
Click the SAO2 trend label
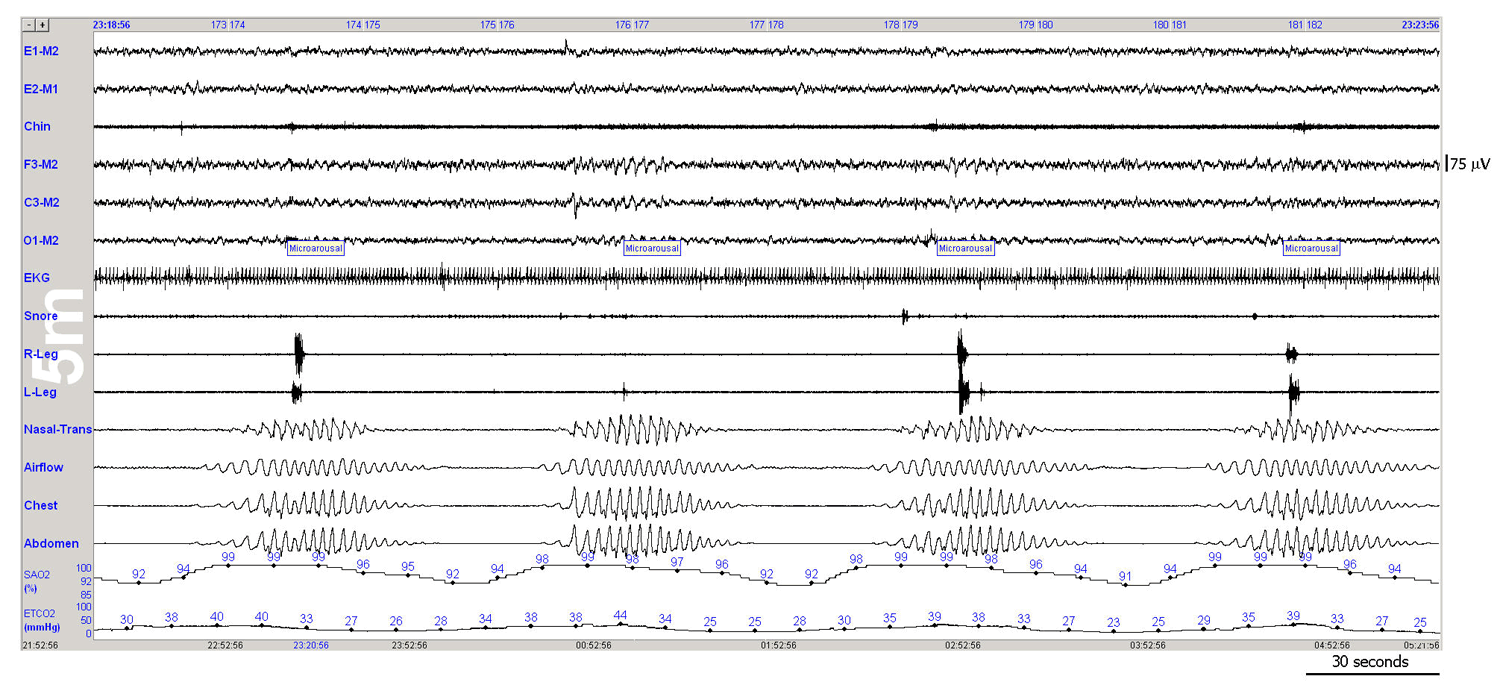point(36,574)
